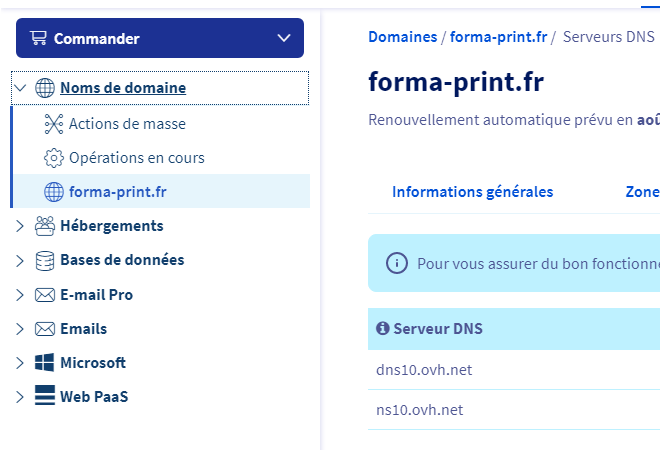The height and width of the screenshot is (451, 661).
Task: Expand the E-mail Pro section
Action: pos(21,295)
